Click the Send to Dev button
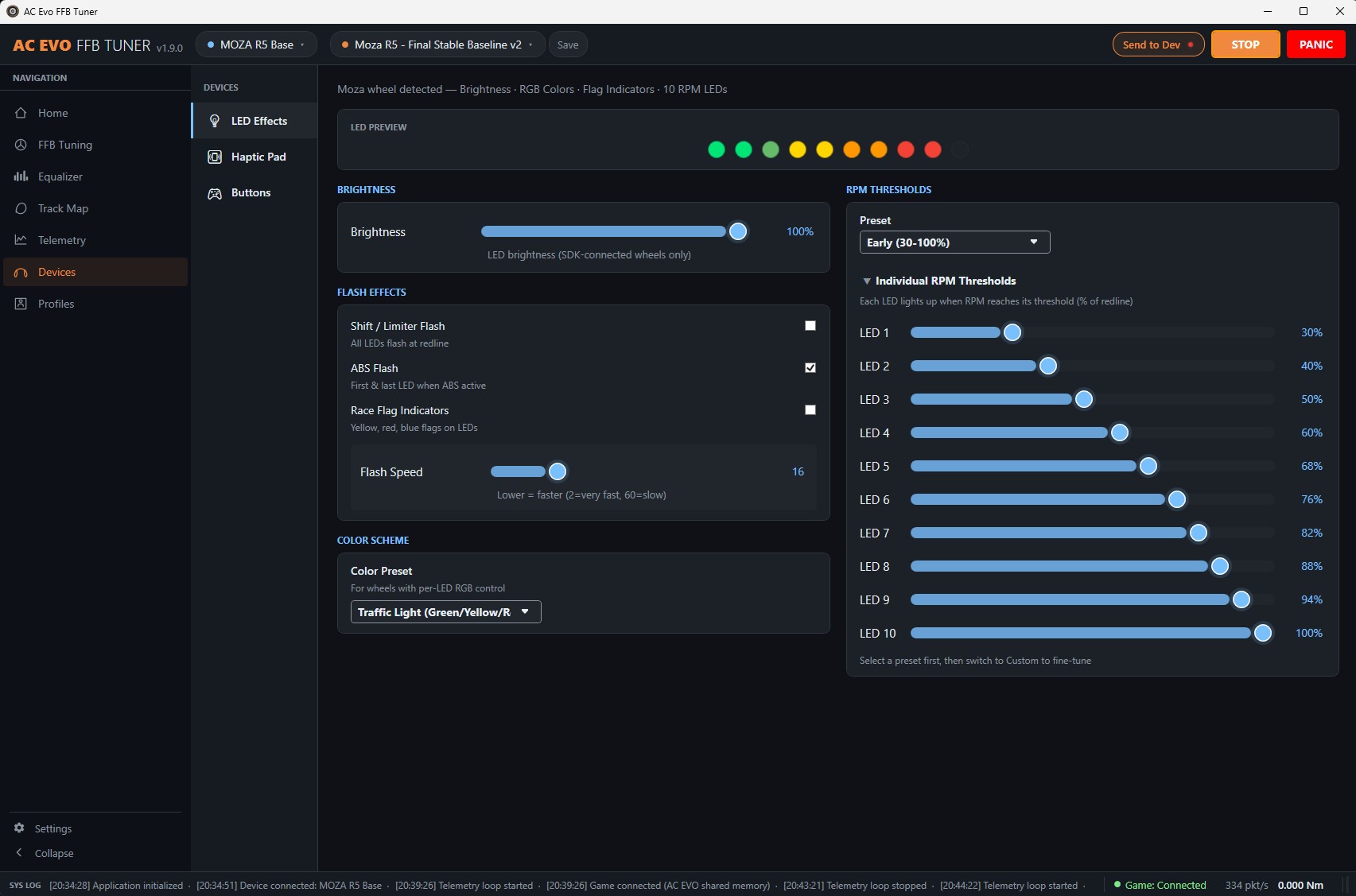Viewport: 1356px width, 896px height. [1158, 45]
